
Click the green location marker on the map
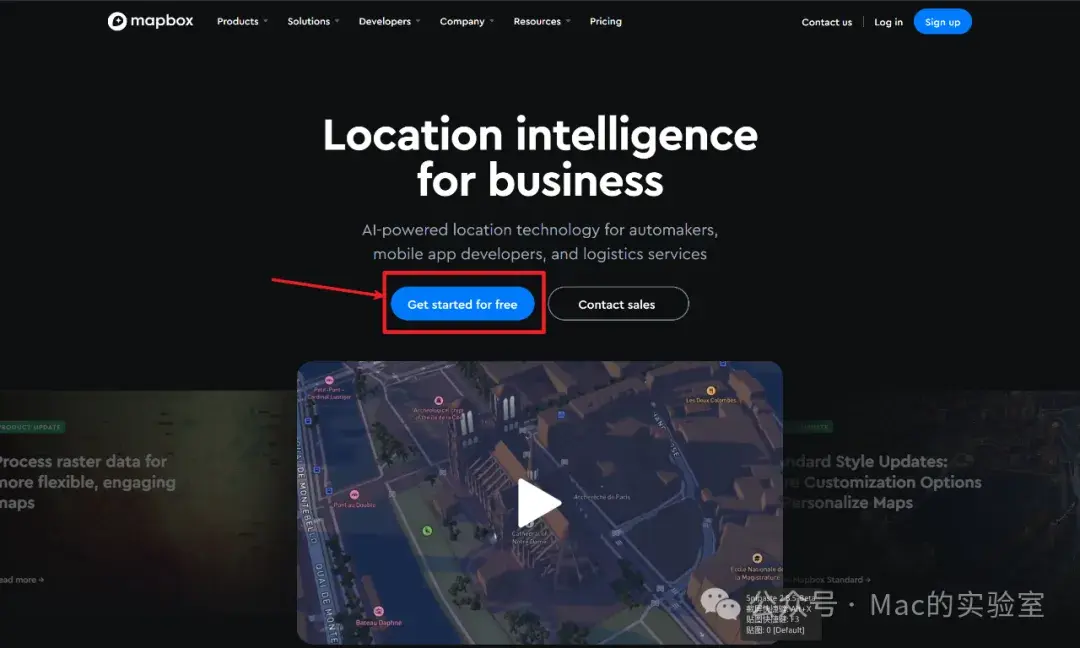pos(426,531)
